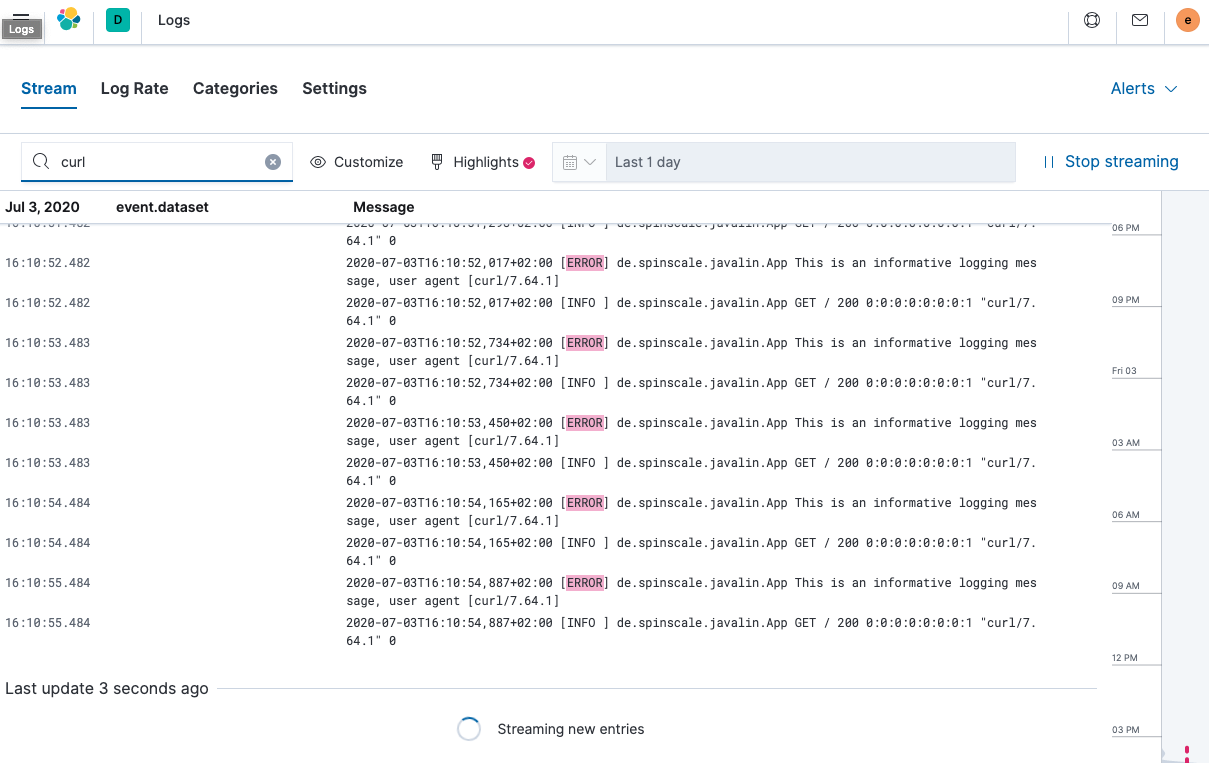
Task: Open the Categories tab
Action: (235, 88)
